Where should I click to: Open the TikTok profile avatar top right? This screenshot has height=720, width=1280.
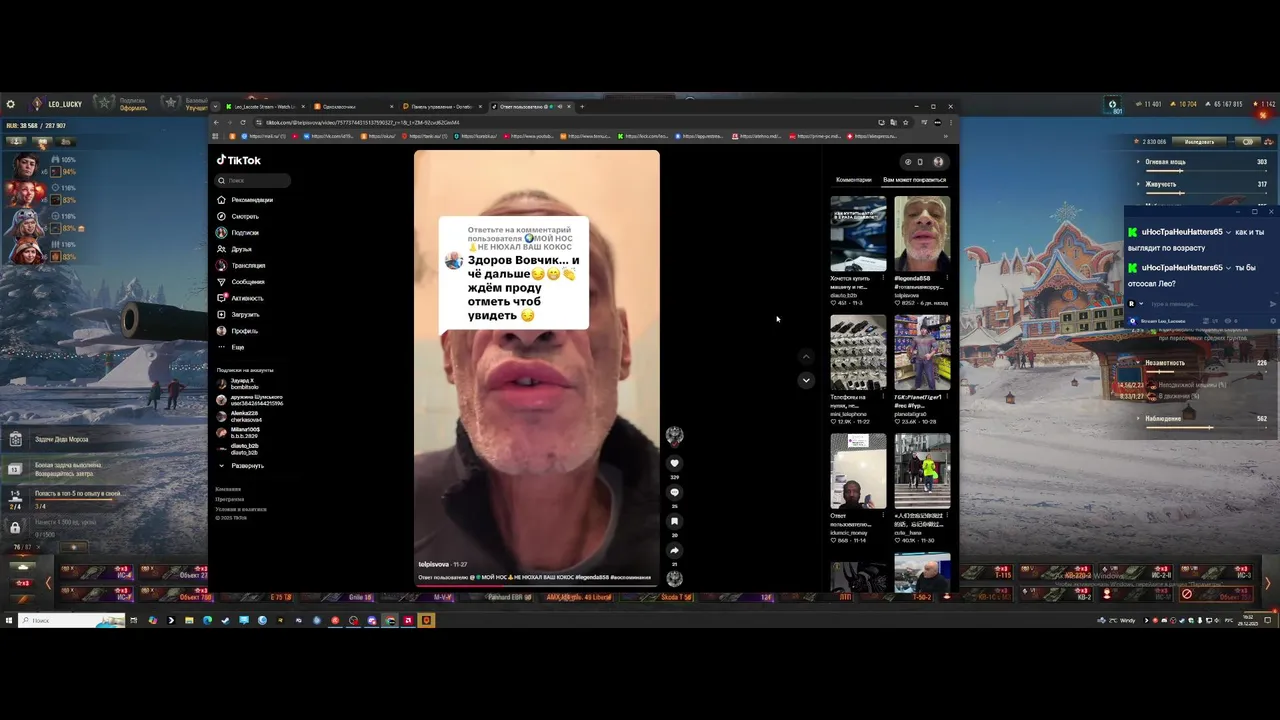point(938,161)
